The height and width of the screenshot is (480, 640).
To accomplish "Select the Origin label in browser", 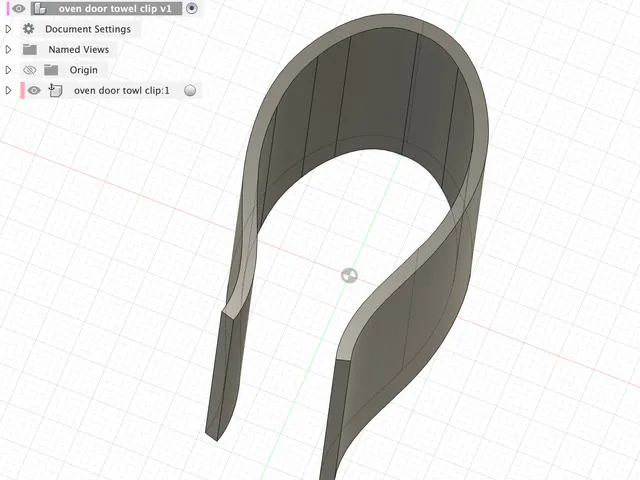I will tap(84, 70).
